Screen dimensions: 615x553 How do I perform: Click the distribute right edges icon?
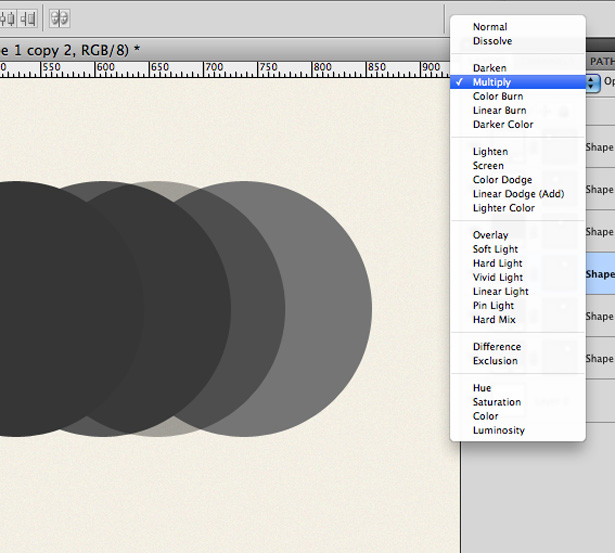(x=28, y=18)
